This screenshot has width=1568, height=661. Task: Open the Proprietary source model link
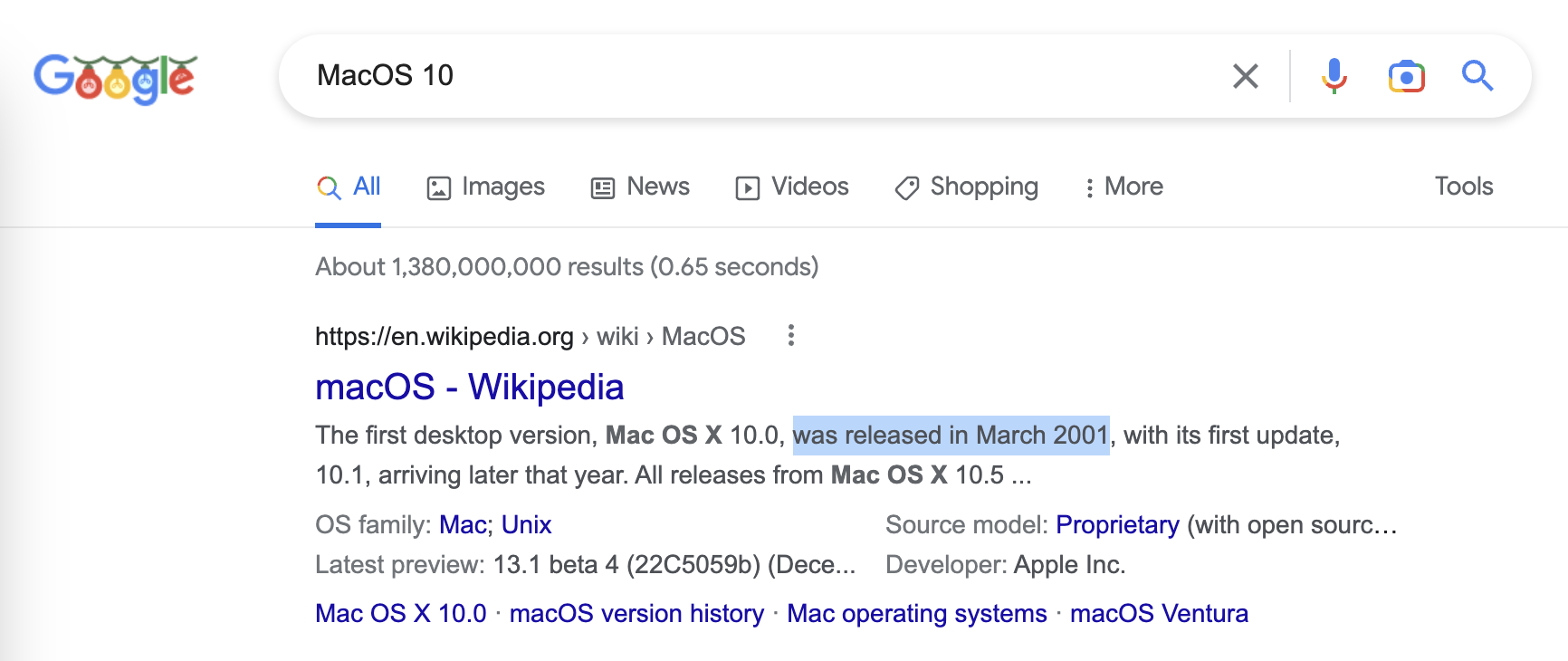pyautogui.click(x=1117, y=525)
